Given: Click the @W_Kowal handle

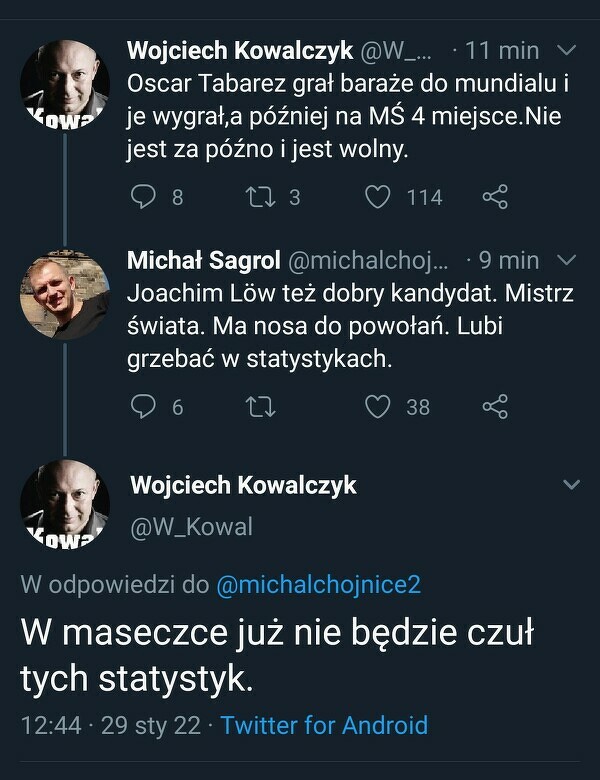Looking at the screenshot, I should pyautogui.click(x=192, y=526).
